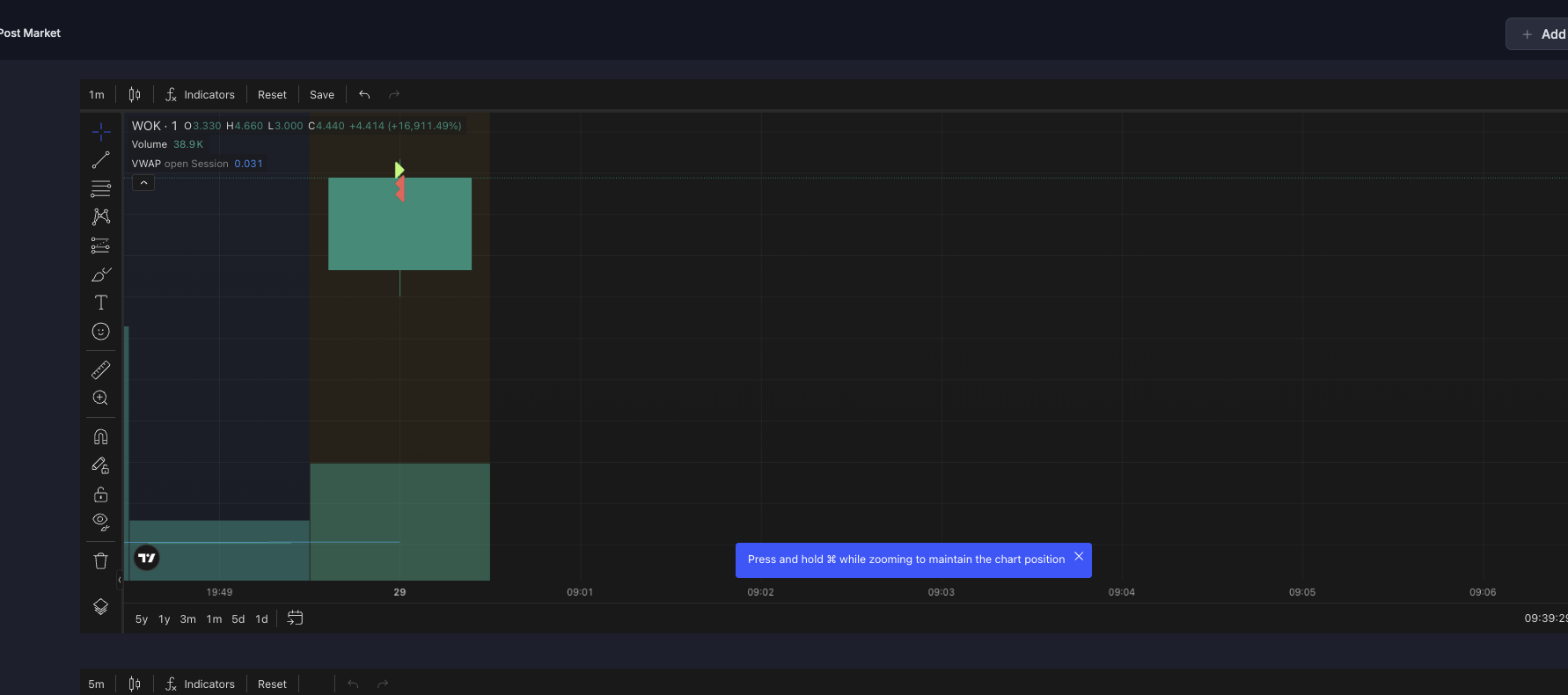
Task: Select the ruler measure tool
Action: (x=101, y=369)
